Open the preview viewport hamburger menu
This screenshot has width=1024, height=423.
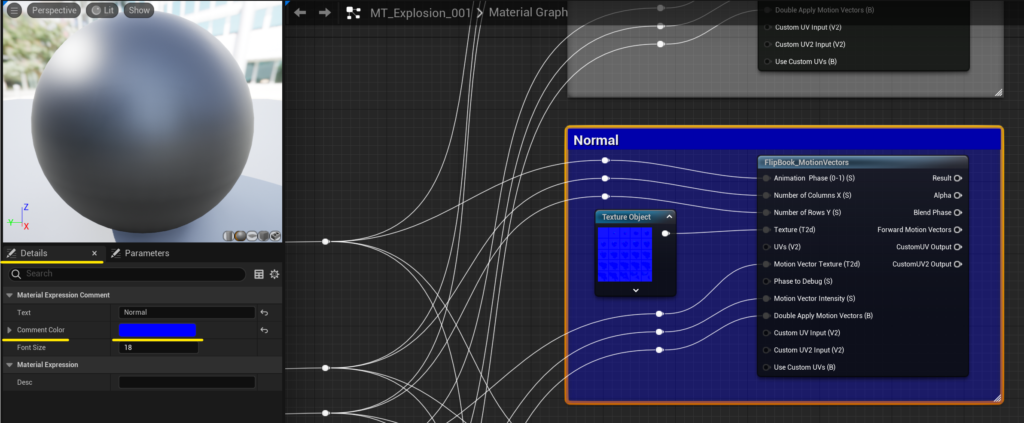14,10
